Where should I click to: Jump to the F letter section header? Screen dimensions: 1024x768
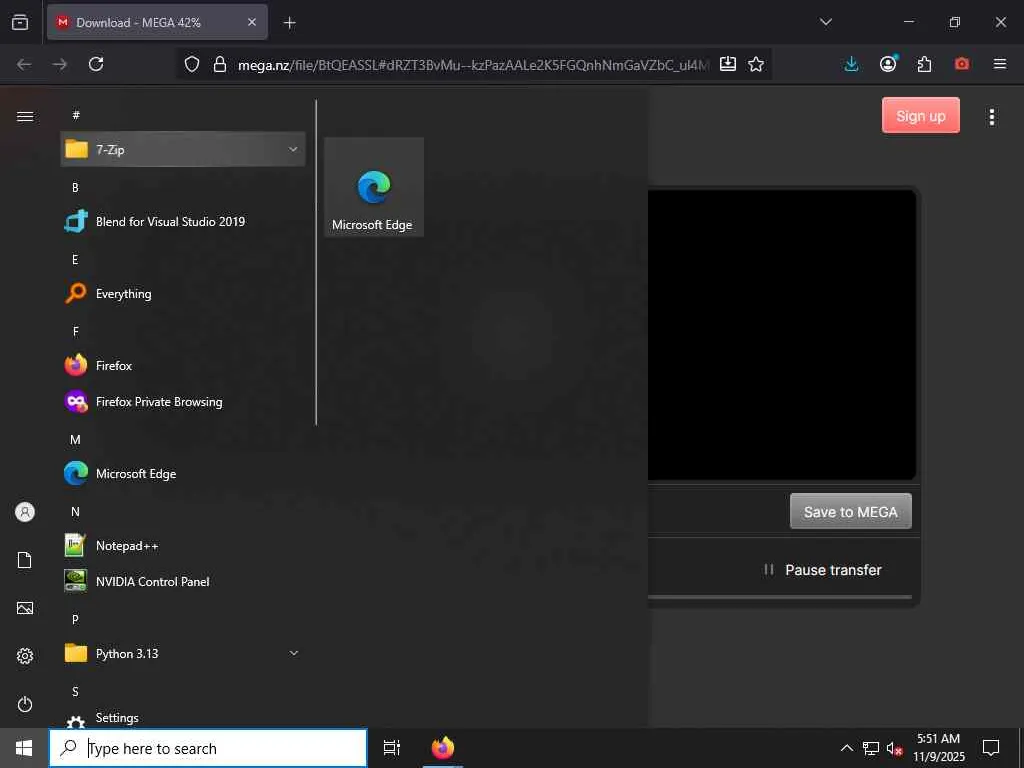75,332
